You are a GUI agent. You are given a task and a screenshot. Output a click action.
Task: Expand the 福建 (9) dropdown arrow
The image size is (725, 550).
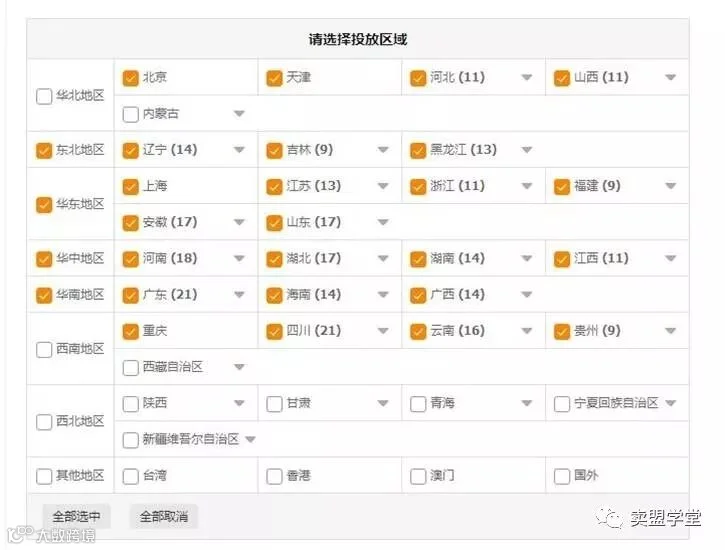click(670, 186)
